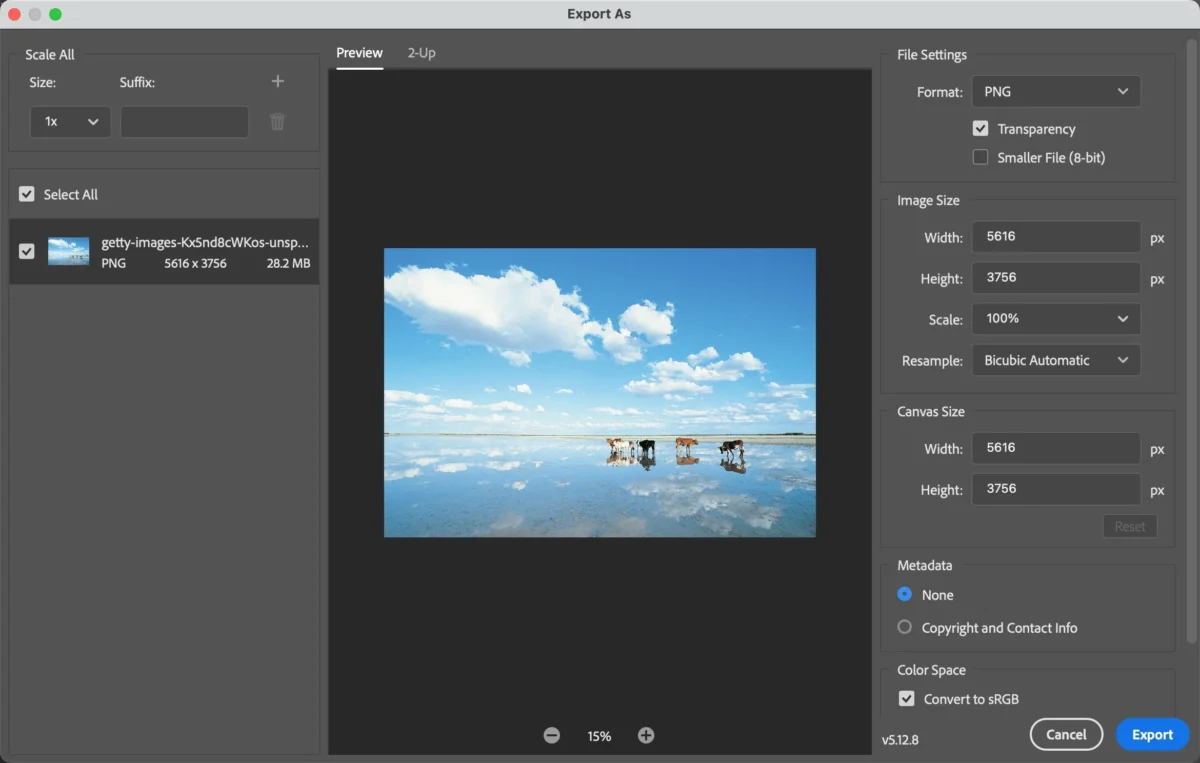Toggle the Transparency option off
This screenshot has width=1200, height=763.
click(x=981, y=128)
